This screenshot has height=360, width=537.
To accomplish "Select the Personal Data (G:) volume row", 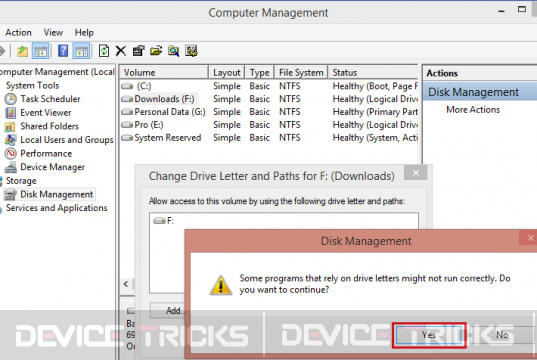I will pyautogui.click(x=269, y=112).
